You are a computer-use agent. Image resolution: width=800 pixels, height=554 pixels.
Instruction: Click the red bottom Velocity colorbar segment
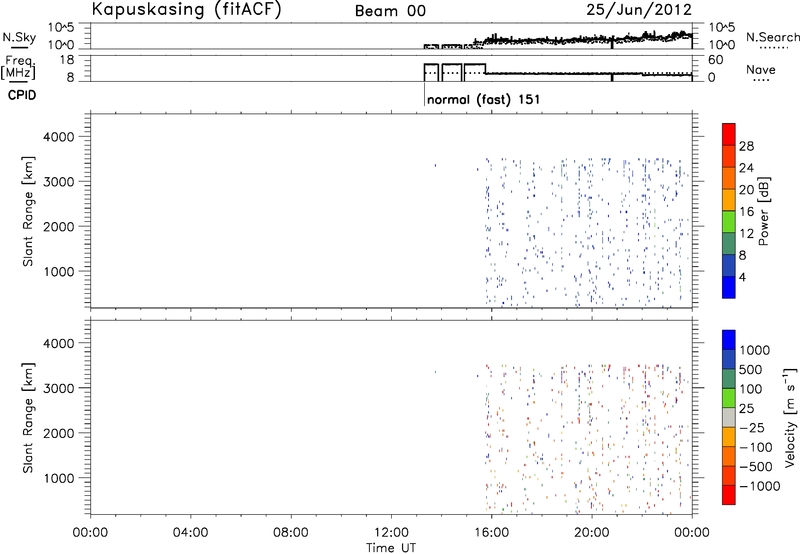tap(729, 495)
